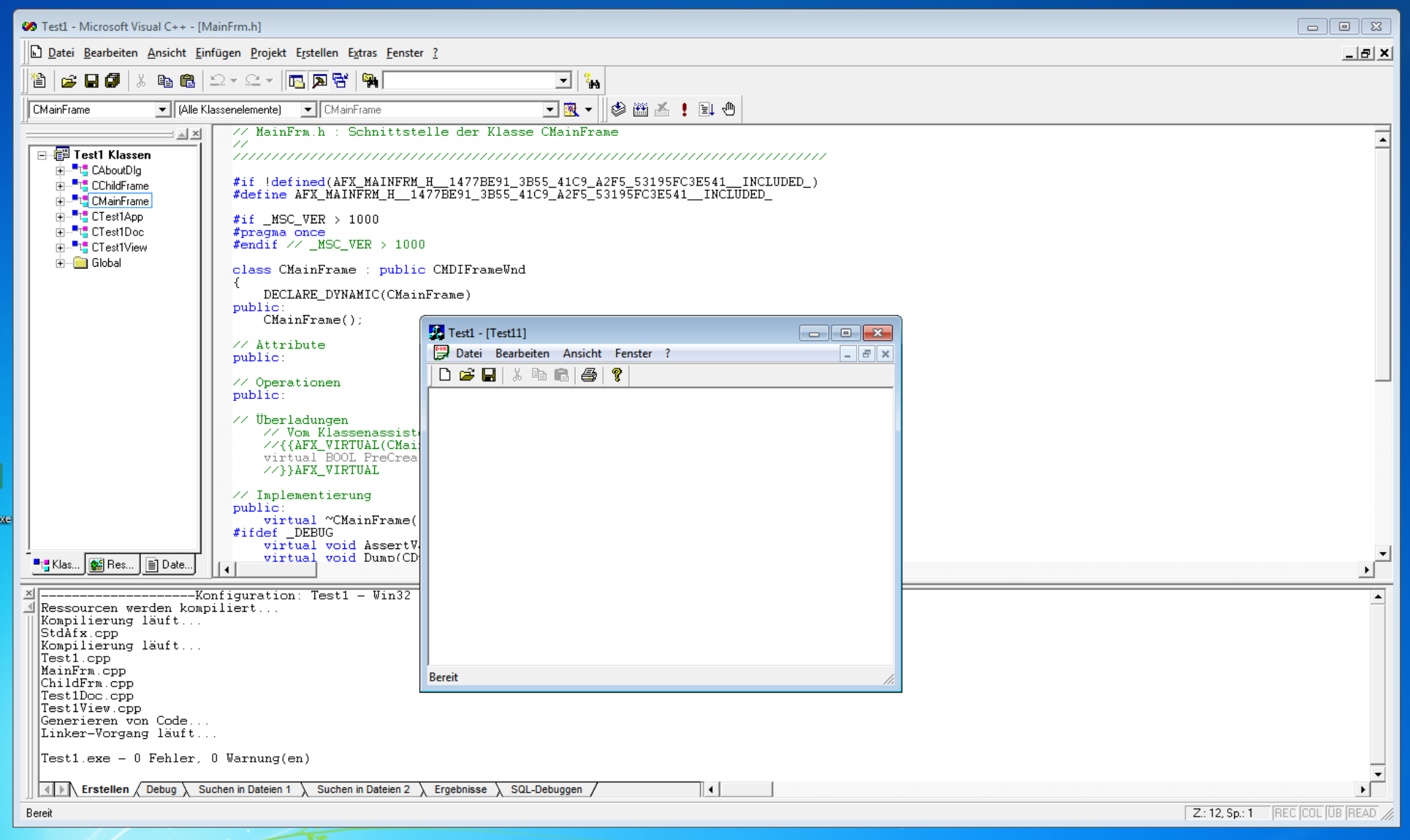
Task: Close the workspace panel with its X
Action: click(x=196, y=134)
